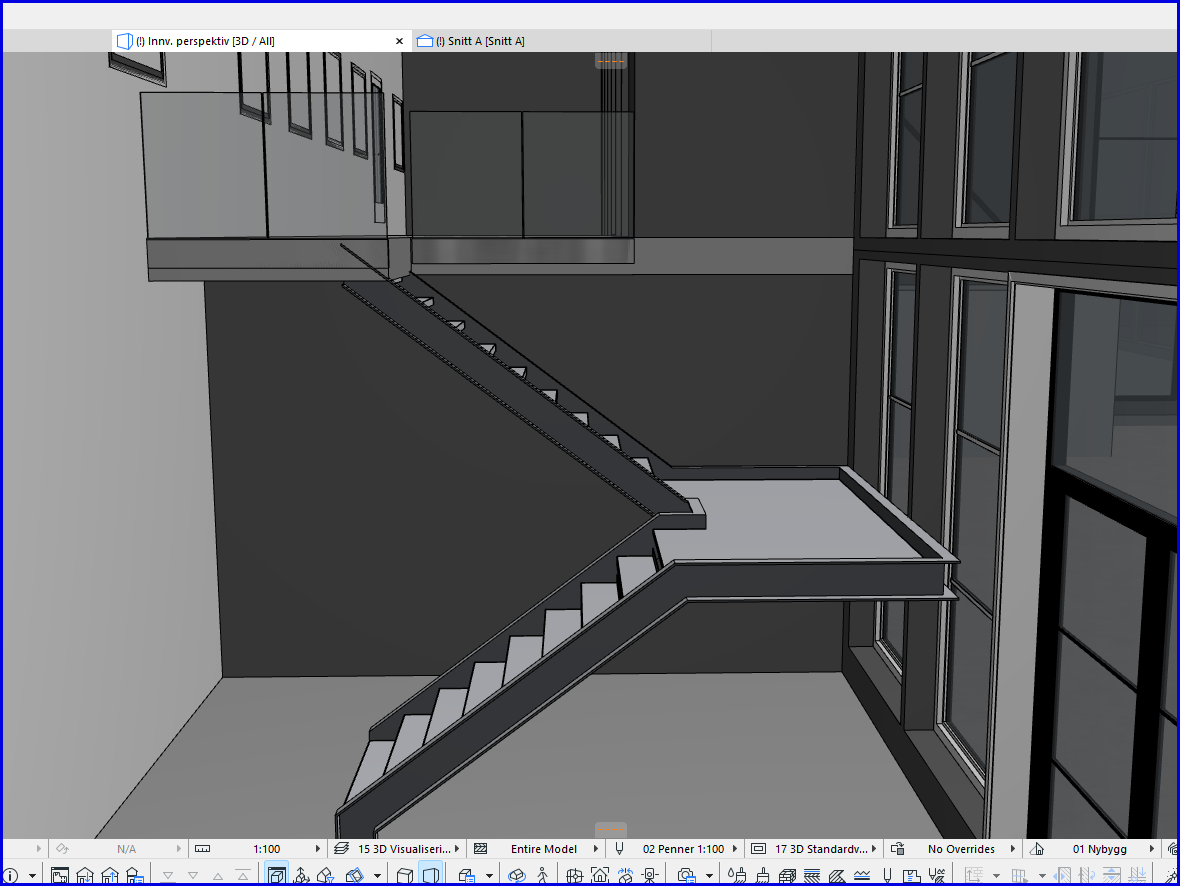
Task: Close the Innv. perspektiv tab
Action: (x=399, y=41)
